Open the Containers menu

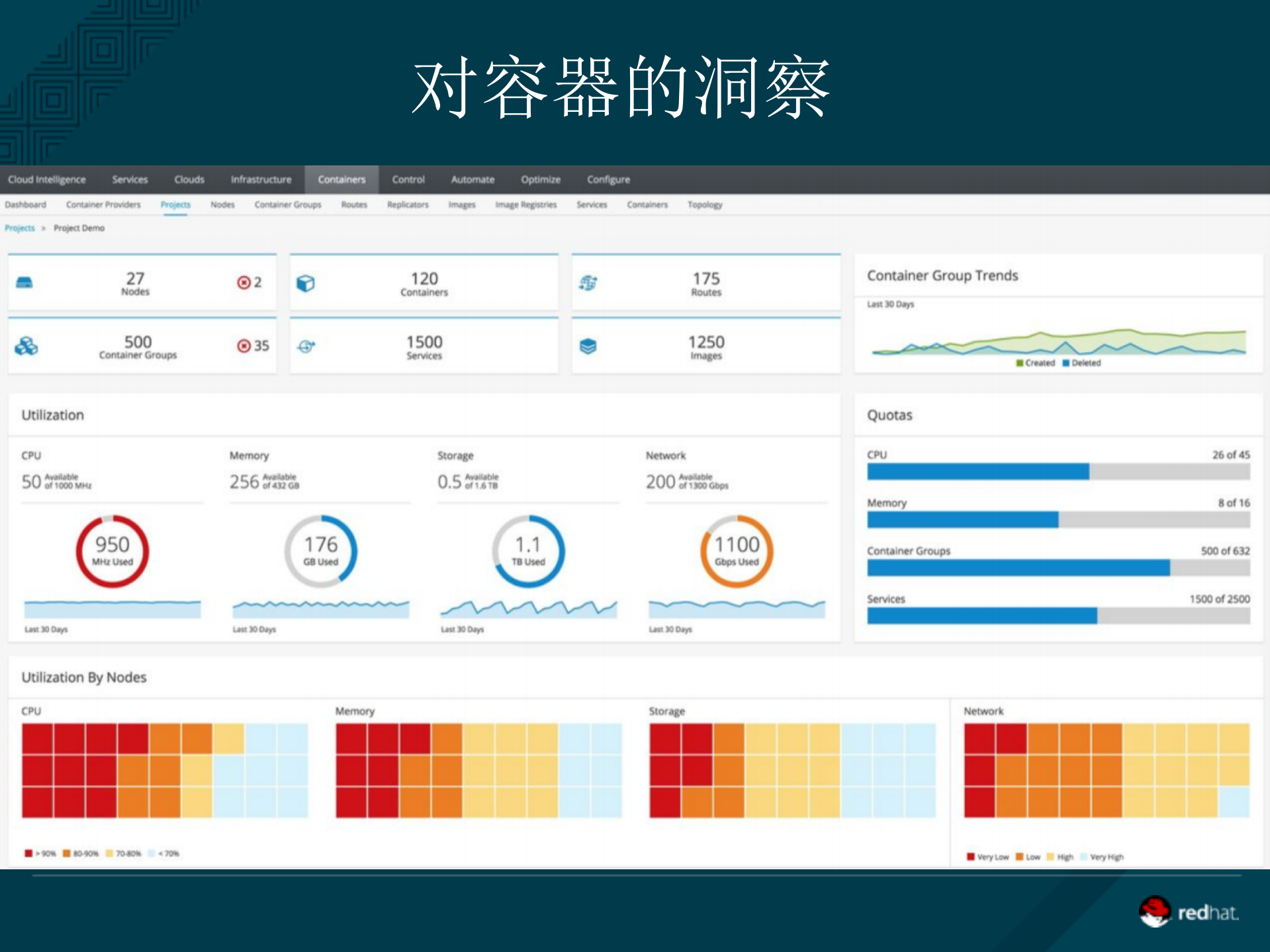[341, 179]
